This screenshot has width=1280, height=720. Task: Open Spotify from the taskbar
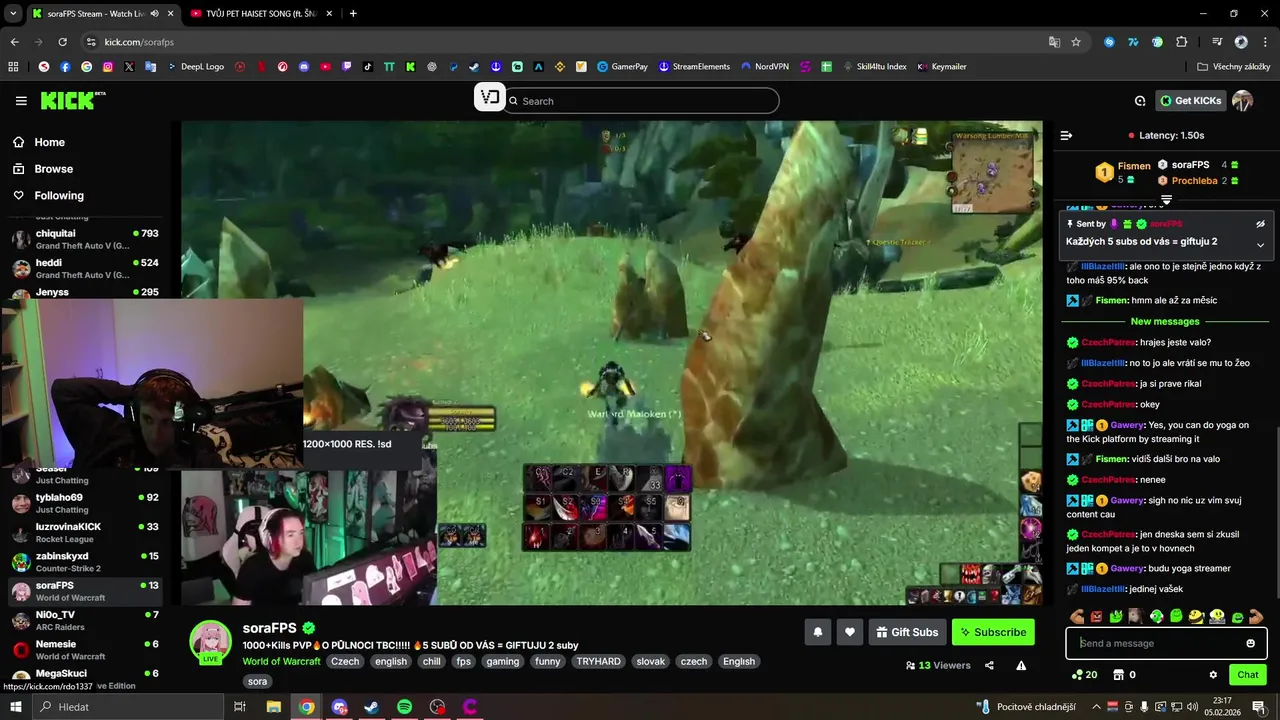coord(404,707)
